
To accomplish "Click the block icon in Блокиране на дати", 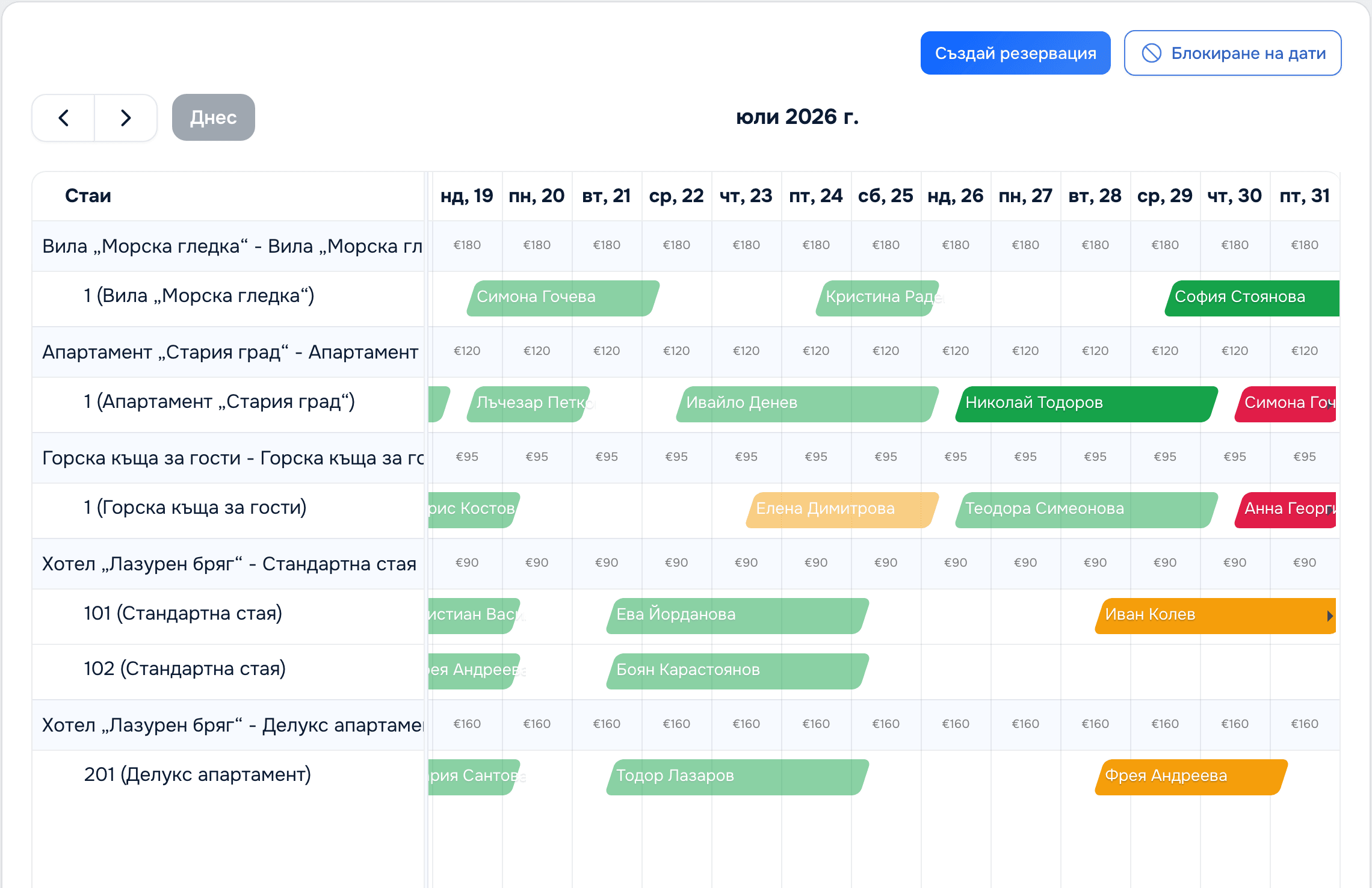I will (1151, 53).
